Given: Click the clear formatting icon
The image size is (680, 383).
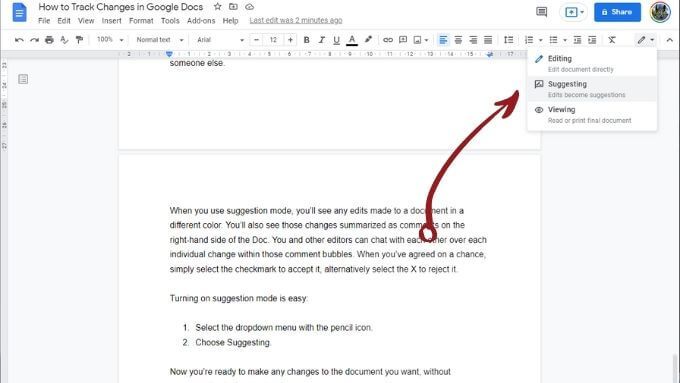Looking at the screenshot, I should tap(611, 40).
